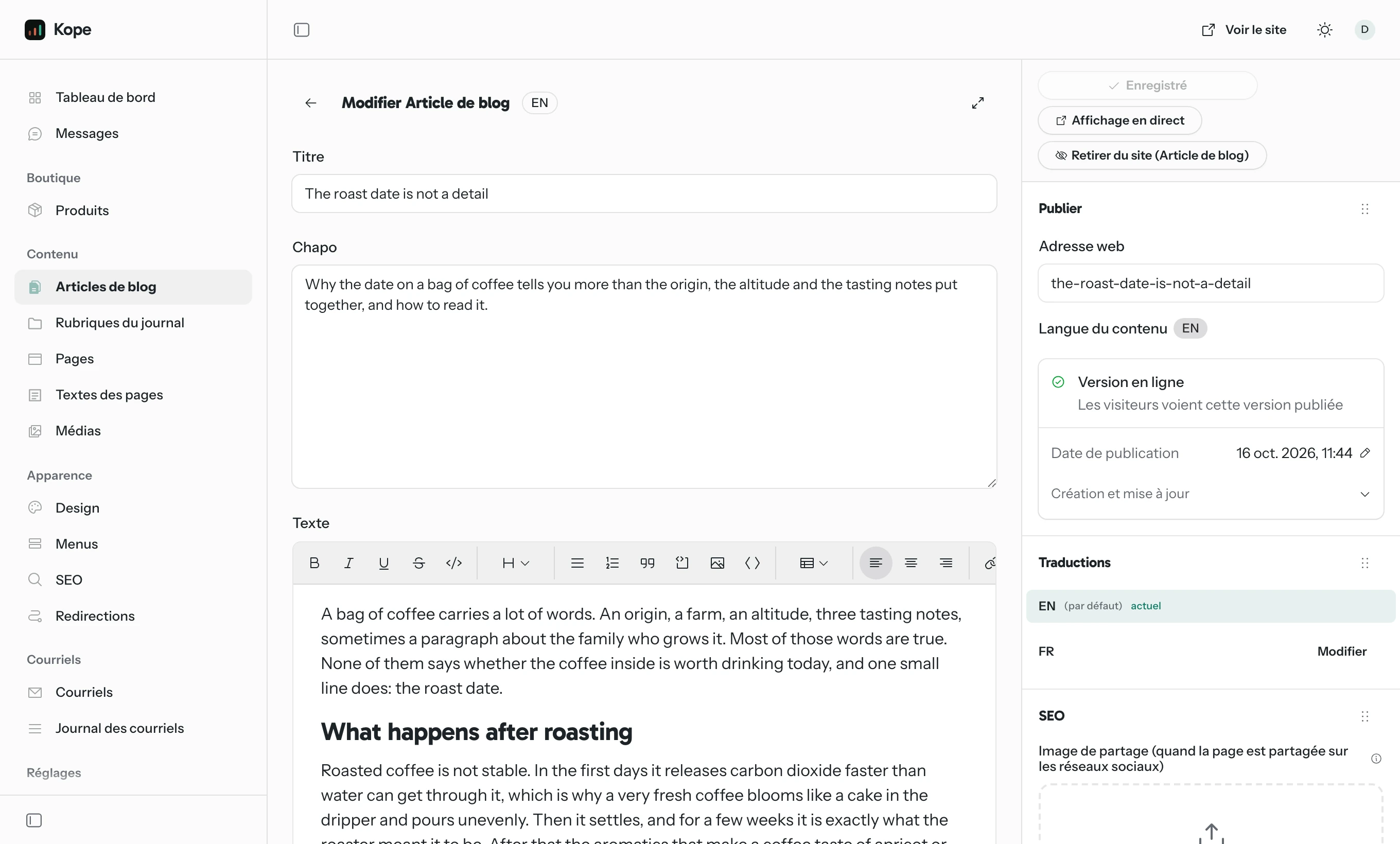1400x844 pixels.
Task: Toggle bold formatting in the text editor
Action: tap(314, 563)
